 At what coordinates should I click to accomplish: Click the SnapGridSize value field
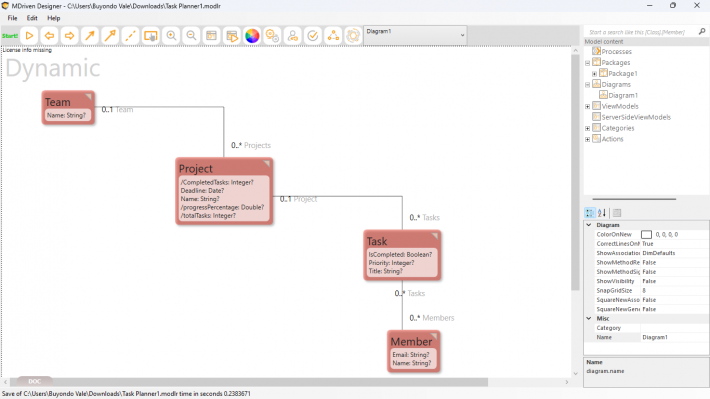675,291
